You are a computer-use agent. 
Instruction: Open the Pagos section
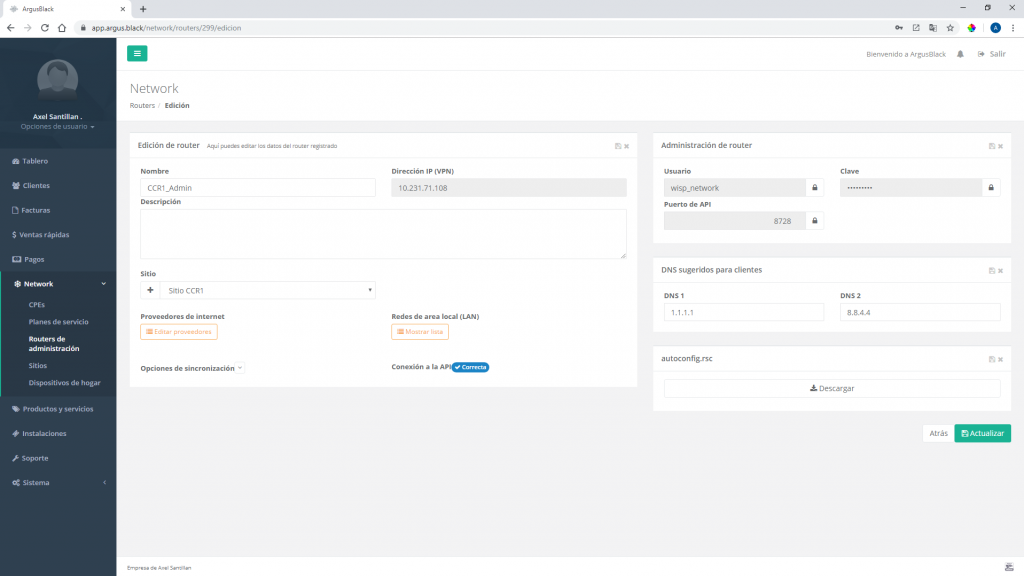(28, 259)
